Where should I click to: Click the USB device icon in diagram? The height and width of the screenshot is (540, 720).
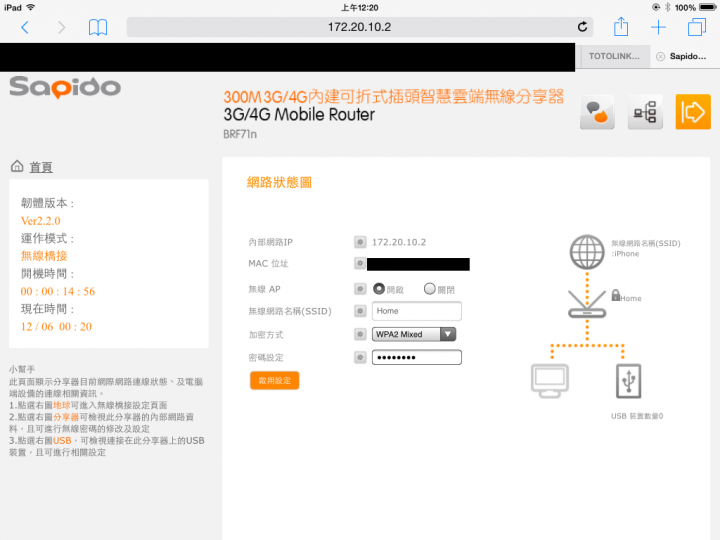coord(628,381)
